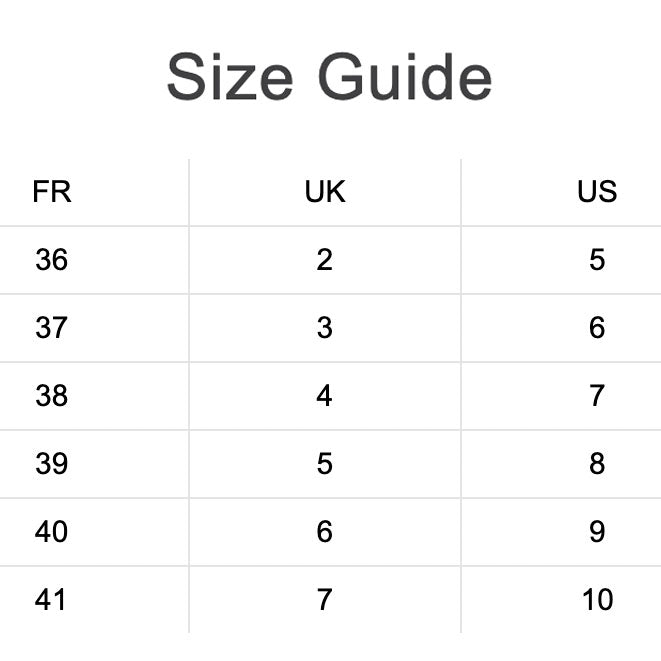
Task: Click UK size 3 cell
Action: [x=325, y=328]
